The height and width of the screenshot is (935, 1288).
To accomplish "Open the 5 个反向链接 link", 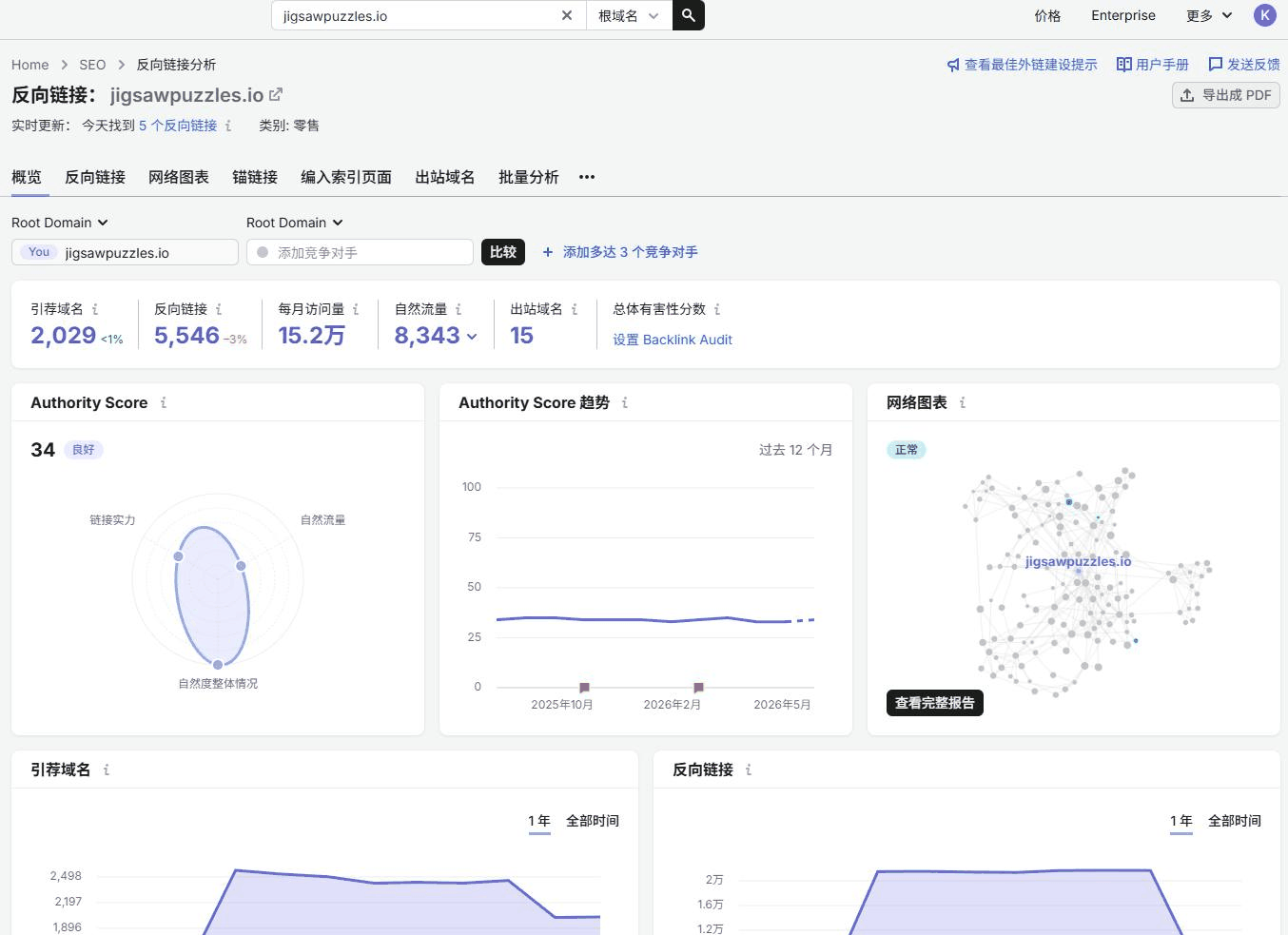I will point(178,126).
